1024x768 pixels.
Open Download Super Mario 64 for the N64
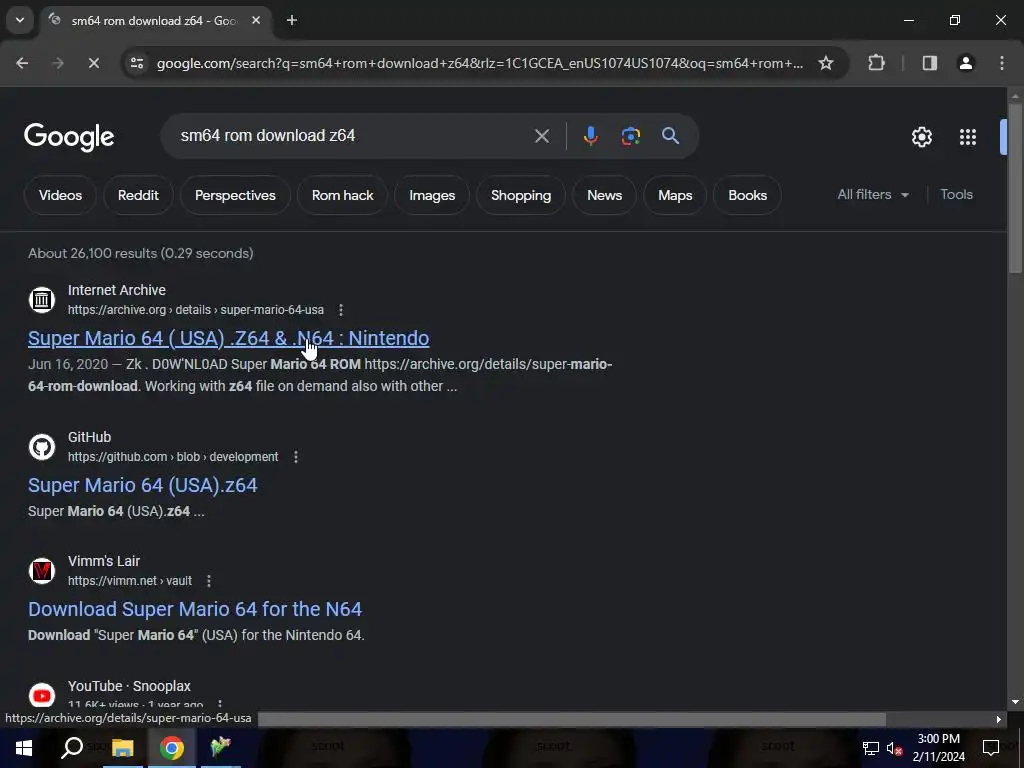tap(195, 609)
